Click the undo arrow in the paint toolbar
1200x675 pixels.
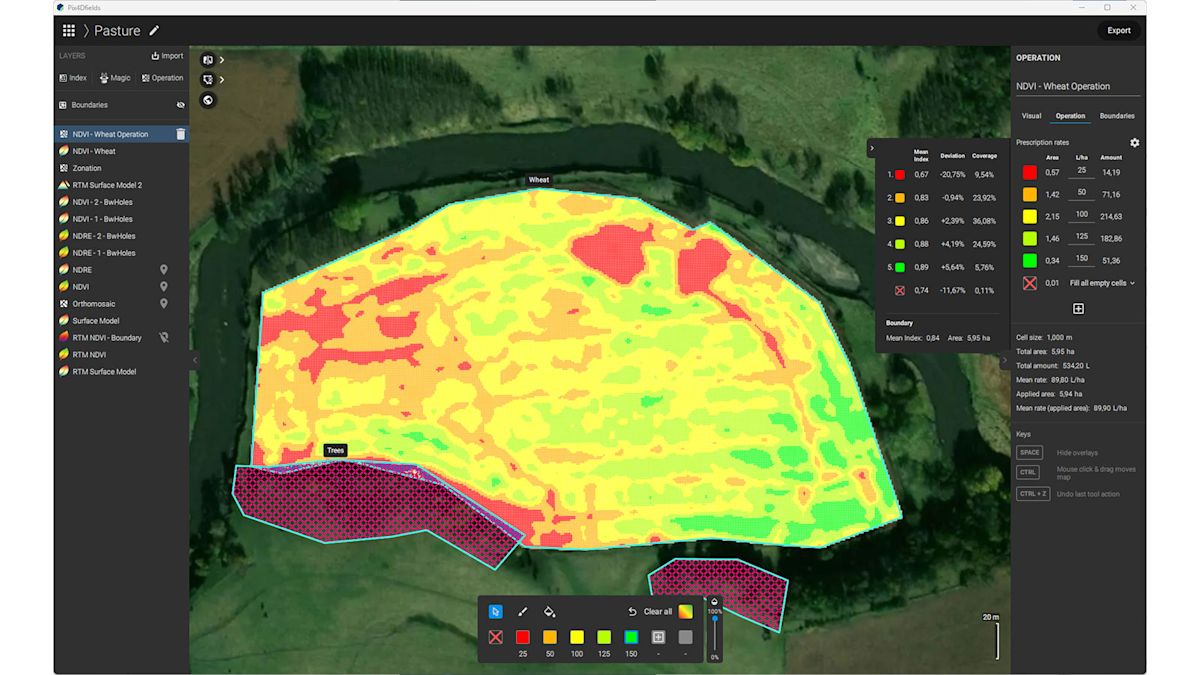[x=631, y=611]
